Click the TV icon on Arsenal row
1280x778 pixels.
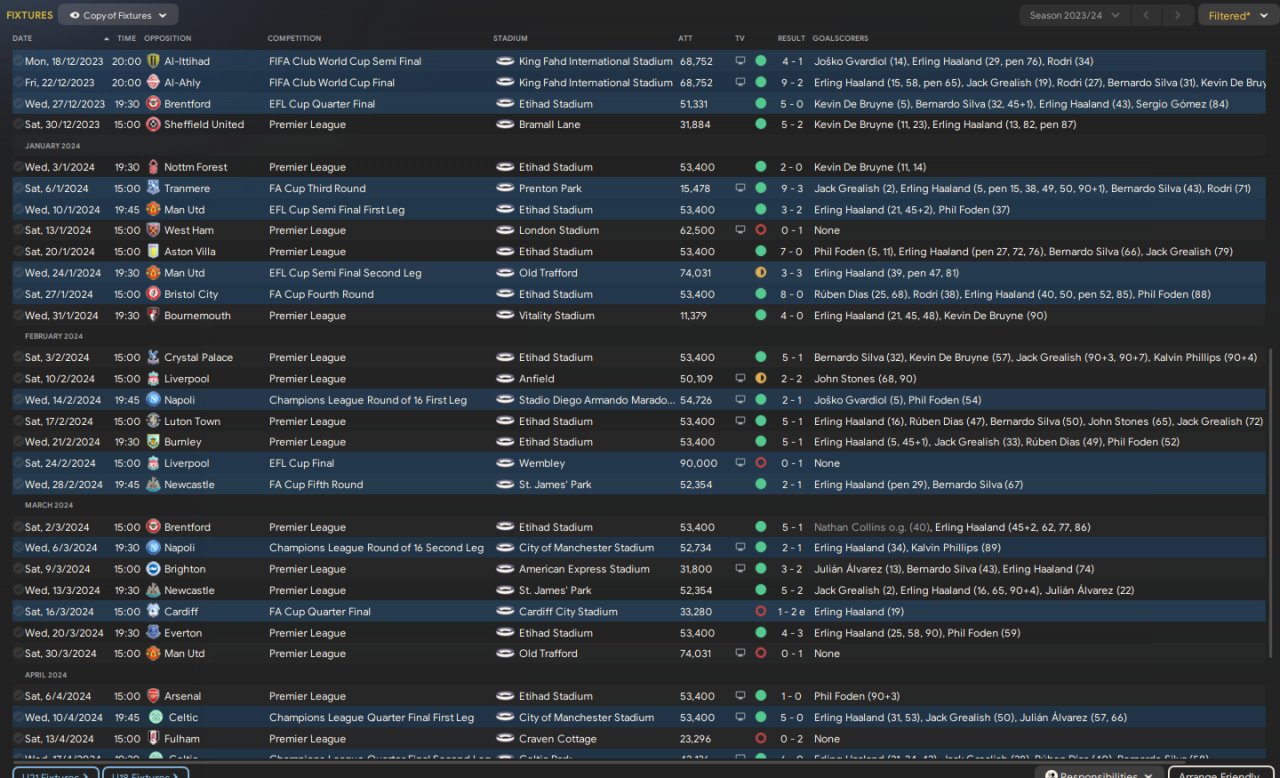(x=740, y=696)
